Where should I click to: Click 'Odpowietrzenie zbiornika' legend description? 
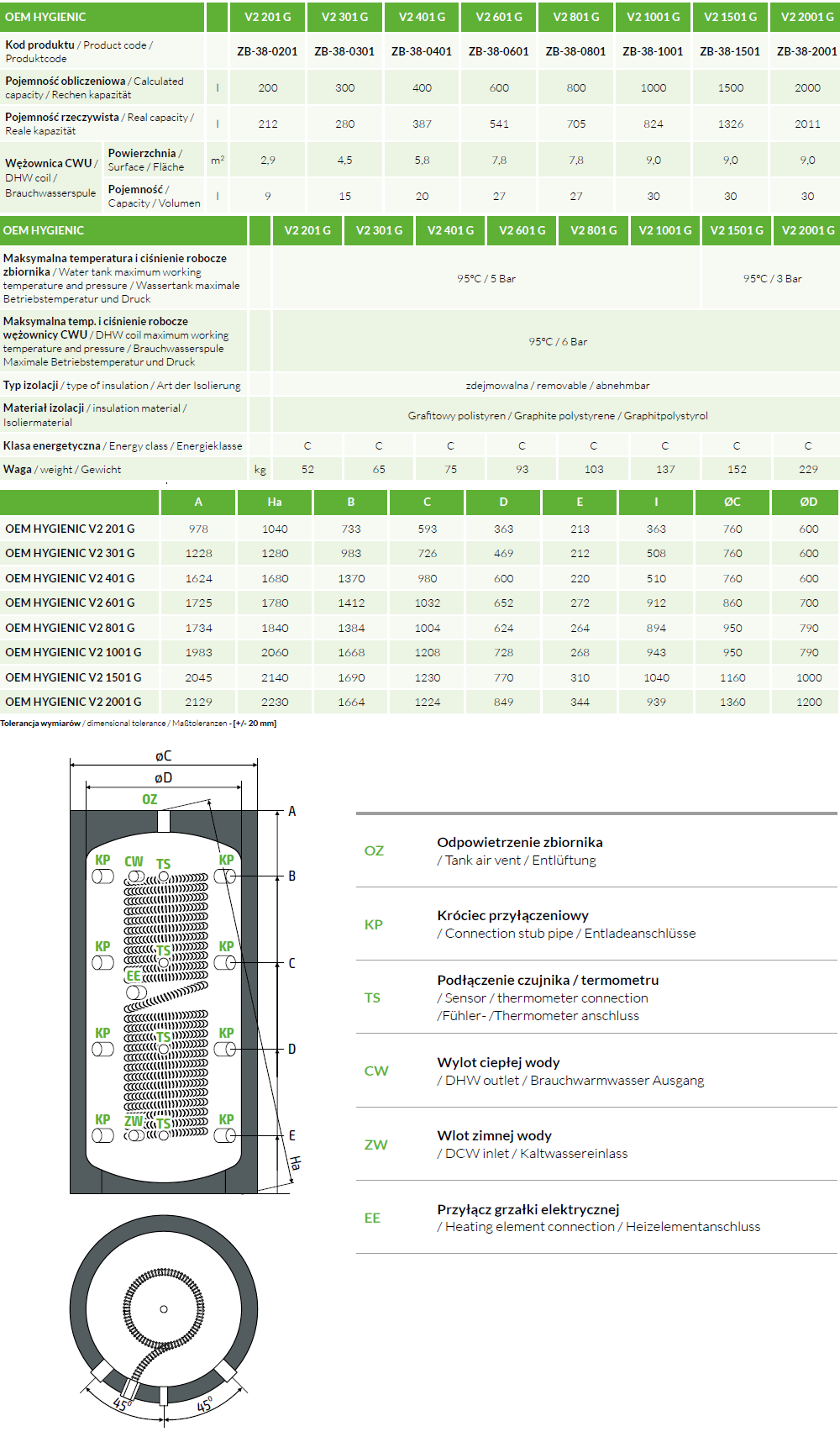[x=520, y=842]
